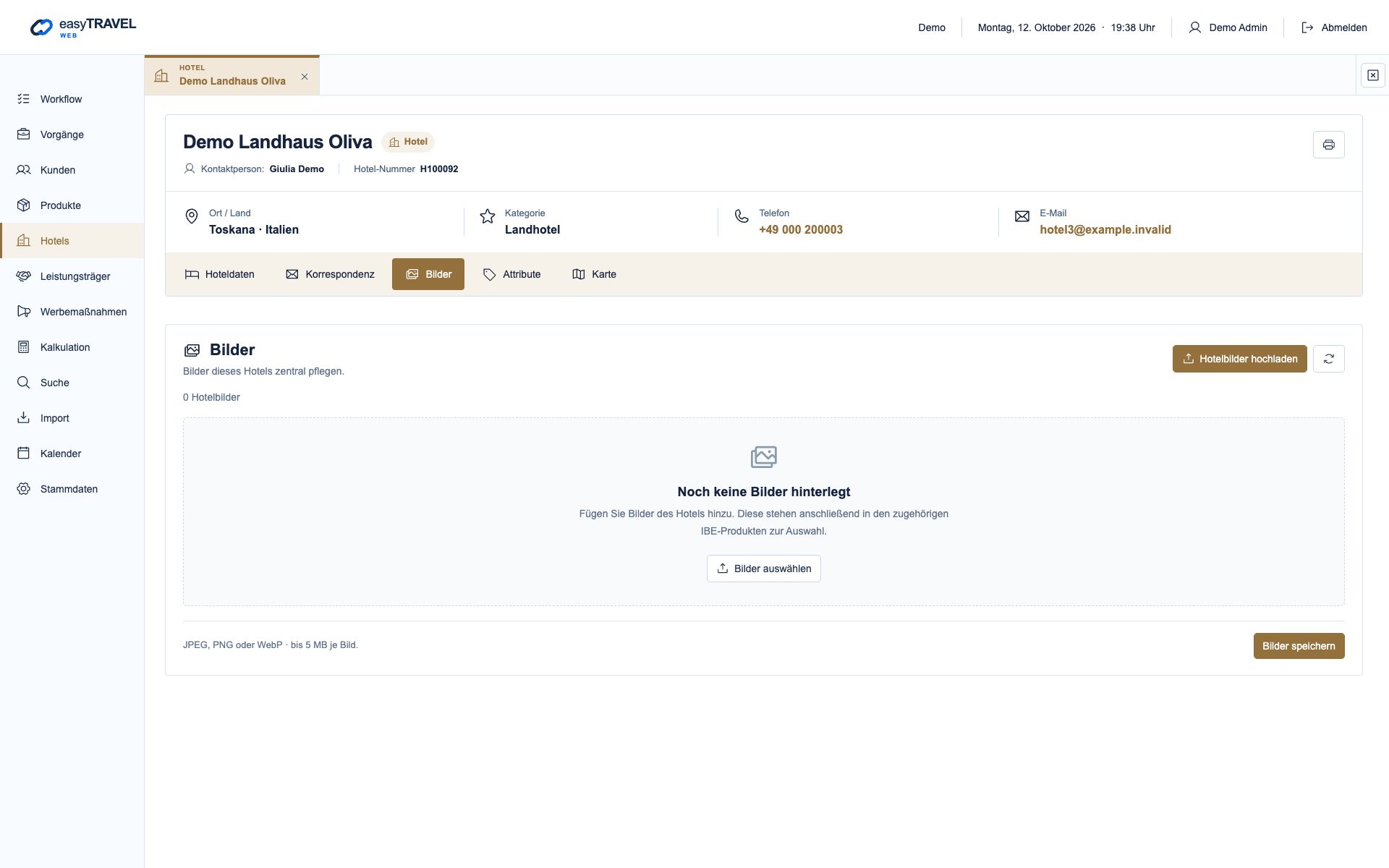
Task: Select Produkte in the sidebar
Action: (x=72, y=205)
